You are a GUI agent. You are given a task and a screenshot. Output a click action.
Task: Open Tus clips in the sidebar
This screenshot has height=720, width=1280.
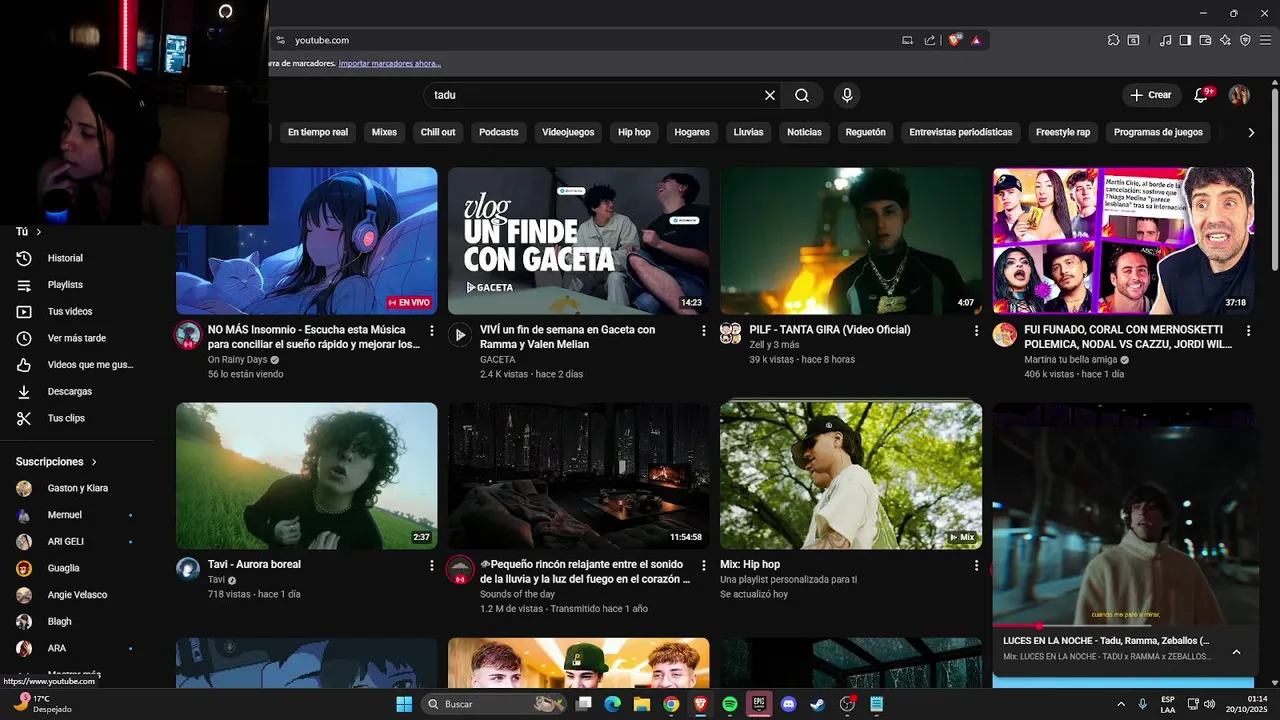click(x=77, y=418)
